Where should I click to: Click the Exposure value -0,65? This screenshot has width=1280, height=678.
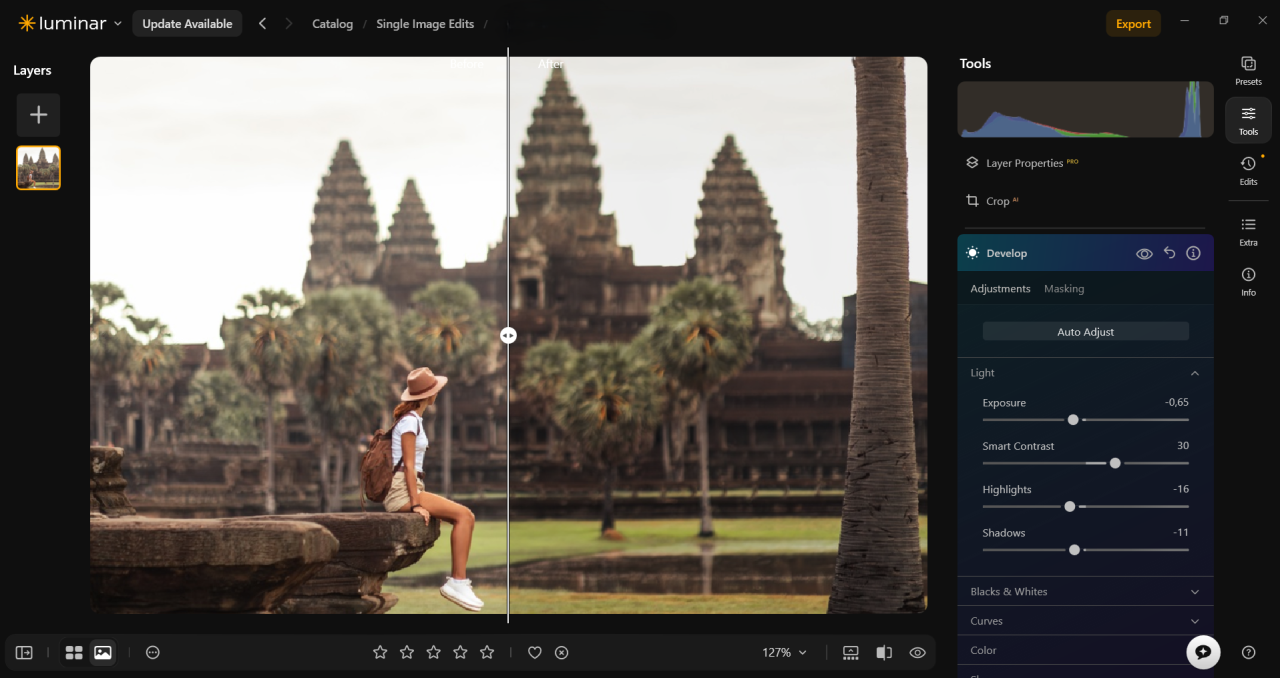(1177, 402)
